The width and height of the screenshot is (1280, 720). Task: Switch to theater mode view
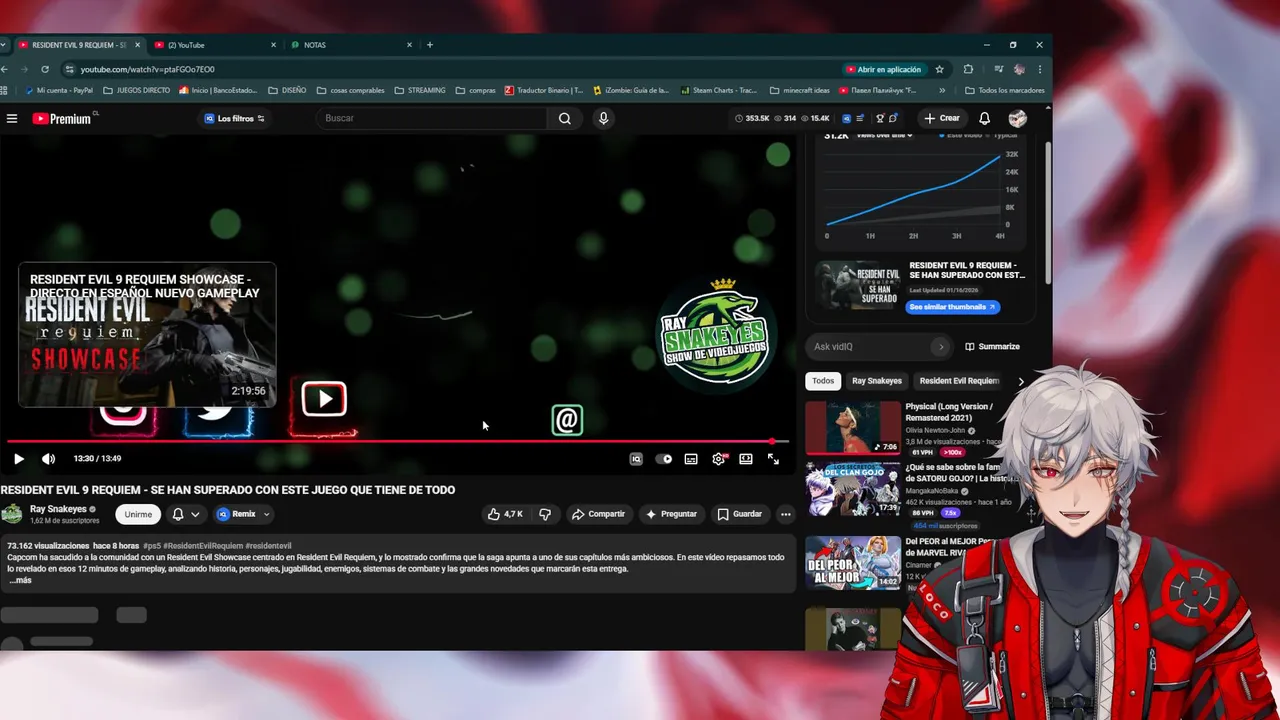(x=746, y=459)
